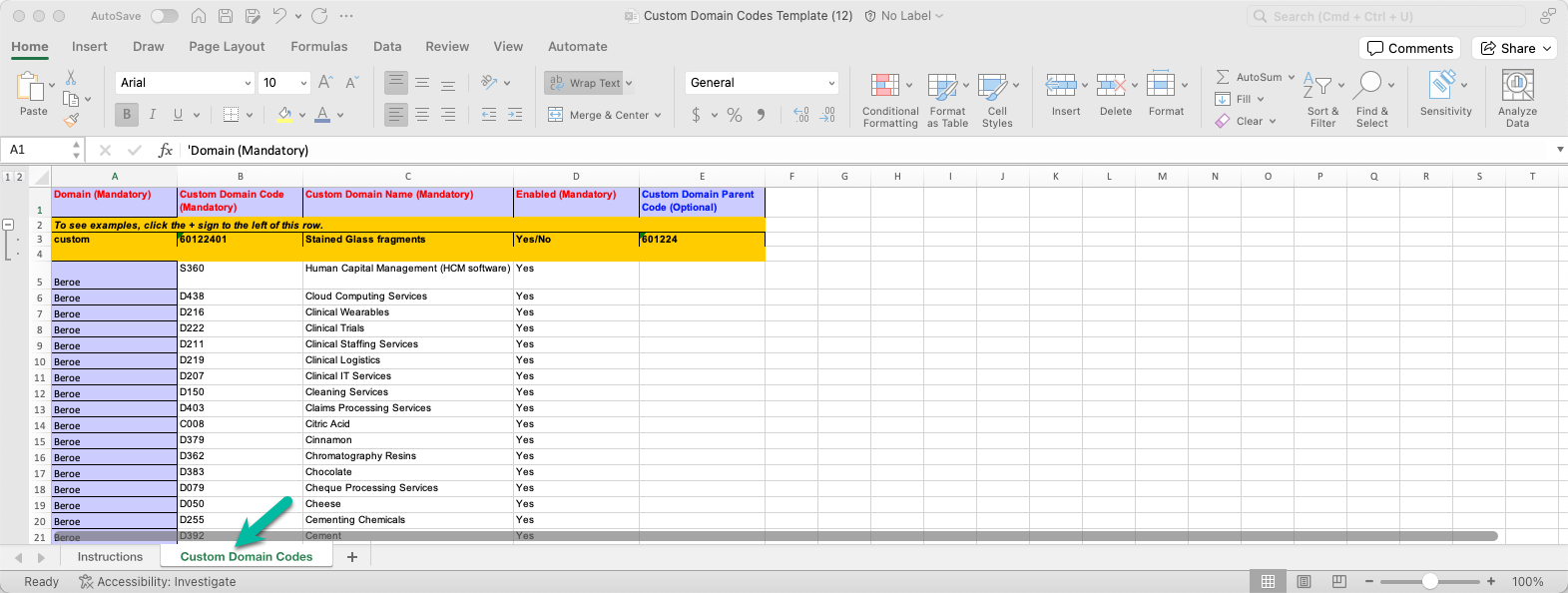
Task: Collapse the row group outline button
Action: click(x=8, y=225)
